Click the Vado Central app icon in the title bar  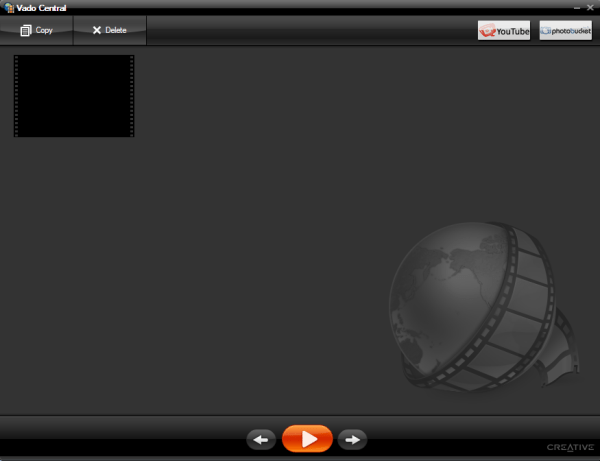click(9, 8)
